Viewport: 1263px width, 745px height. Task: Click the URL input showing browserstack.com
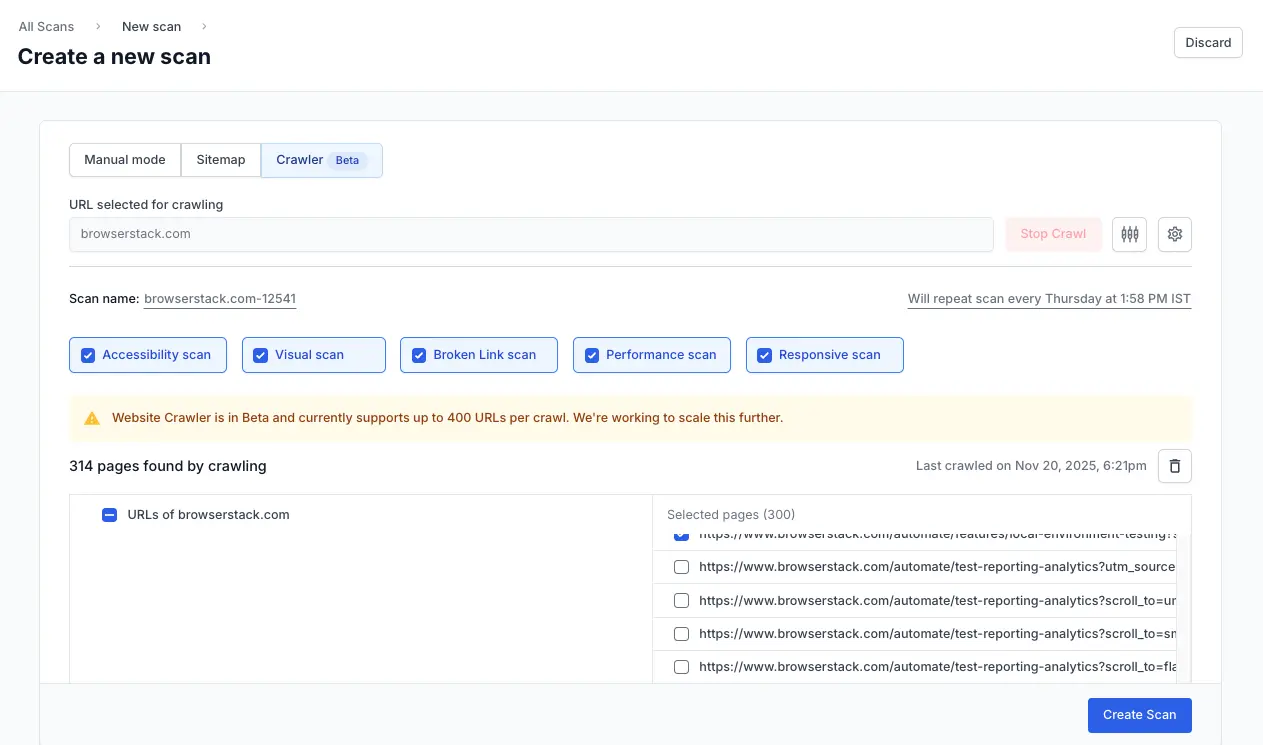(x=530, y=234)
